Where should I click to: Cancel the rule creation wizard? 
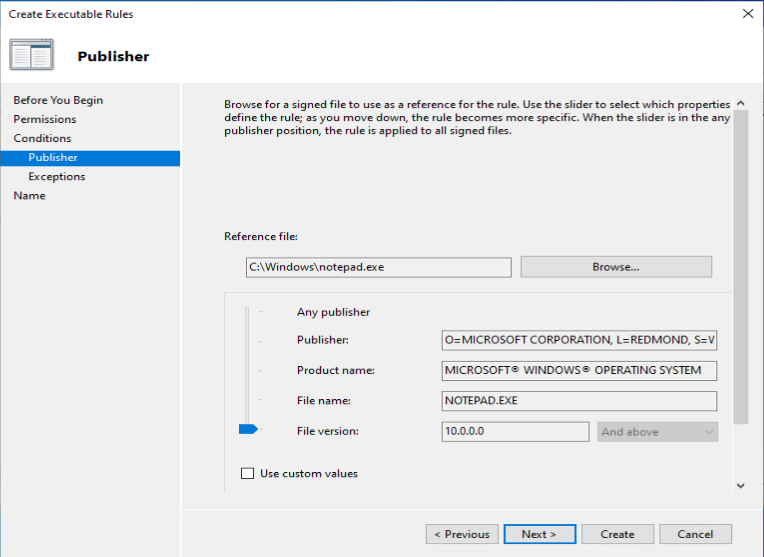(x=695, y=534)
